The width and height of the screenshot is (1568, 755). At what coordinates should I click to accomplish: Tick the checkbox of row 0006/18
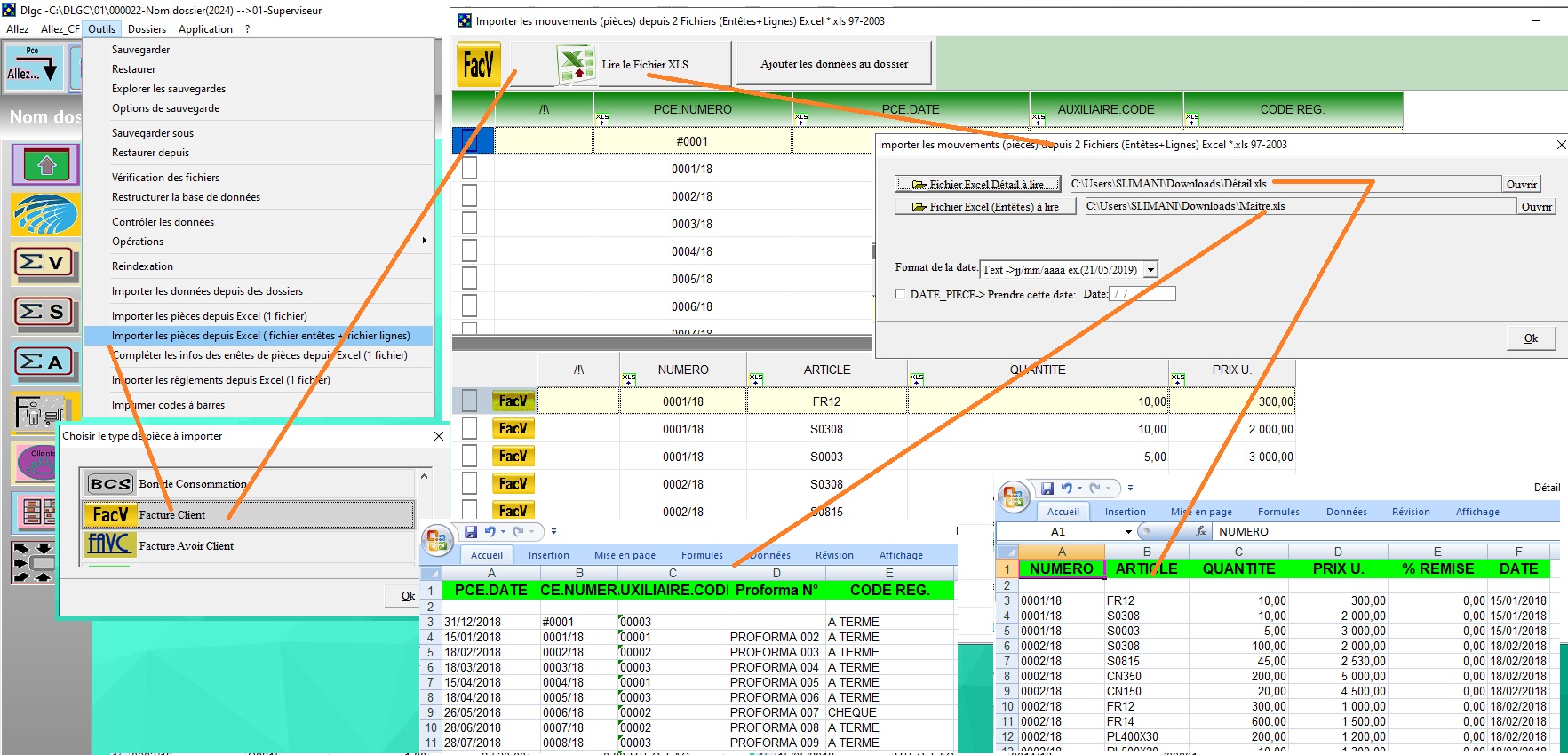(x=469, y=306)
